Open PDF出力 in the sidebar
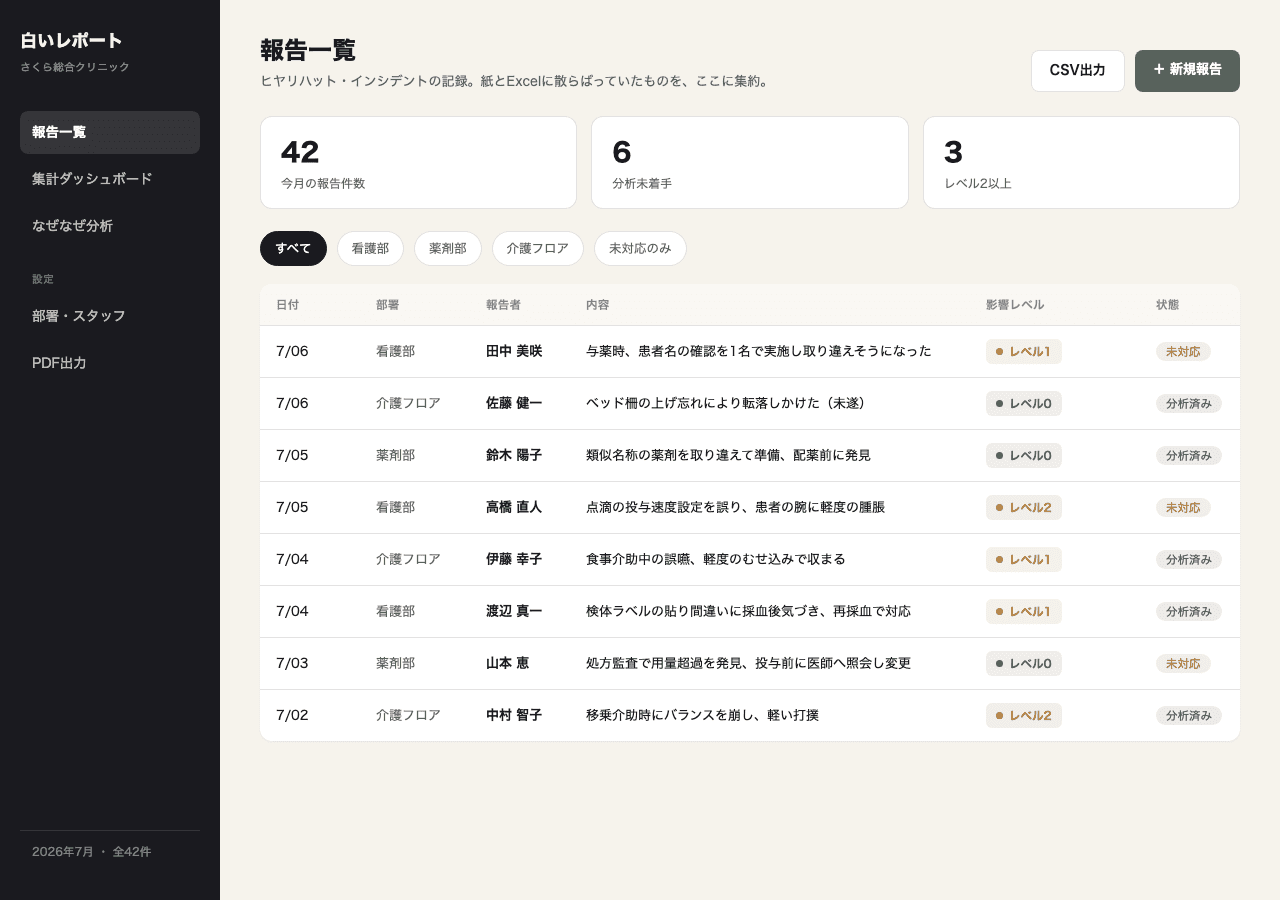This screenshot has width=1280, height=900. (110, 363)
